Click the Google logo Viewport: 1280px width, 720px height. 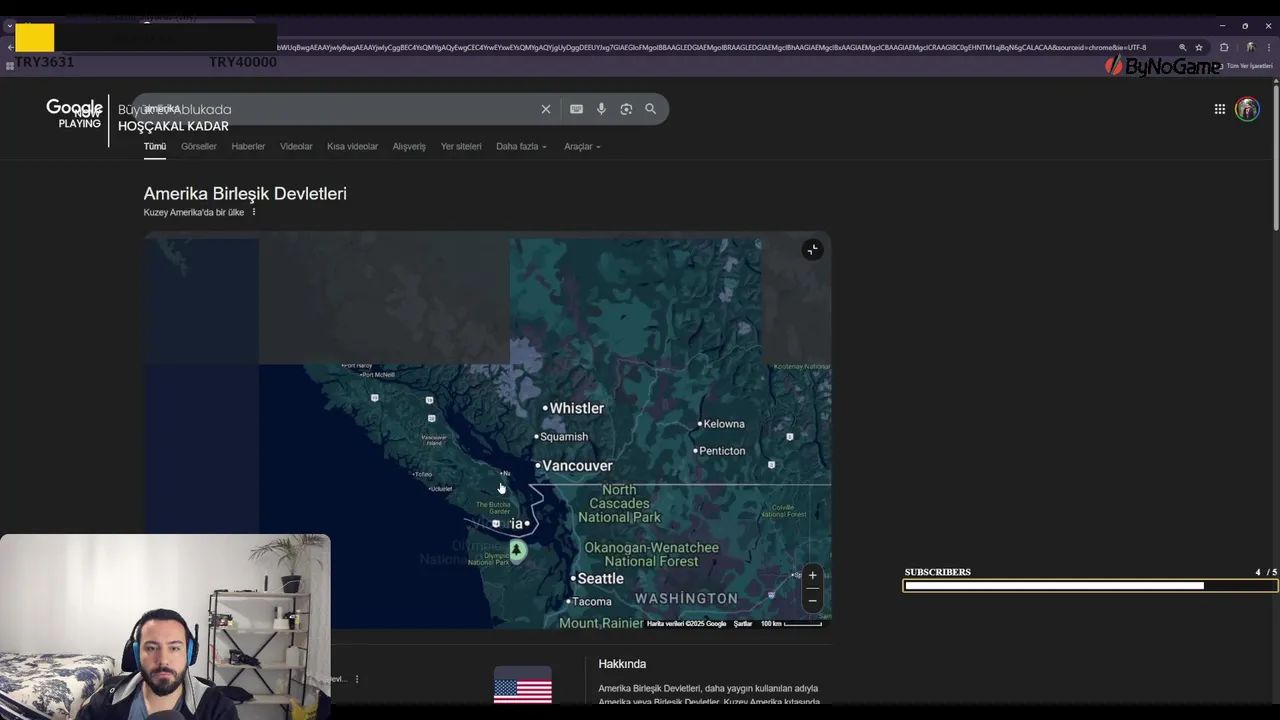74,108
